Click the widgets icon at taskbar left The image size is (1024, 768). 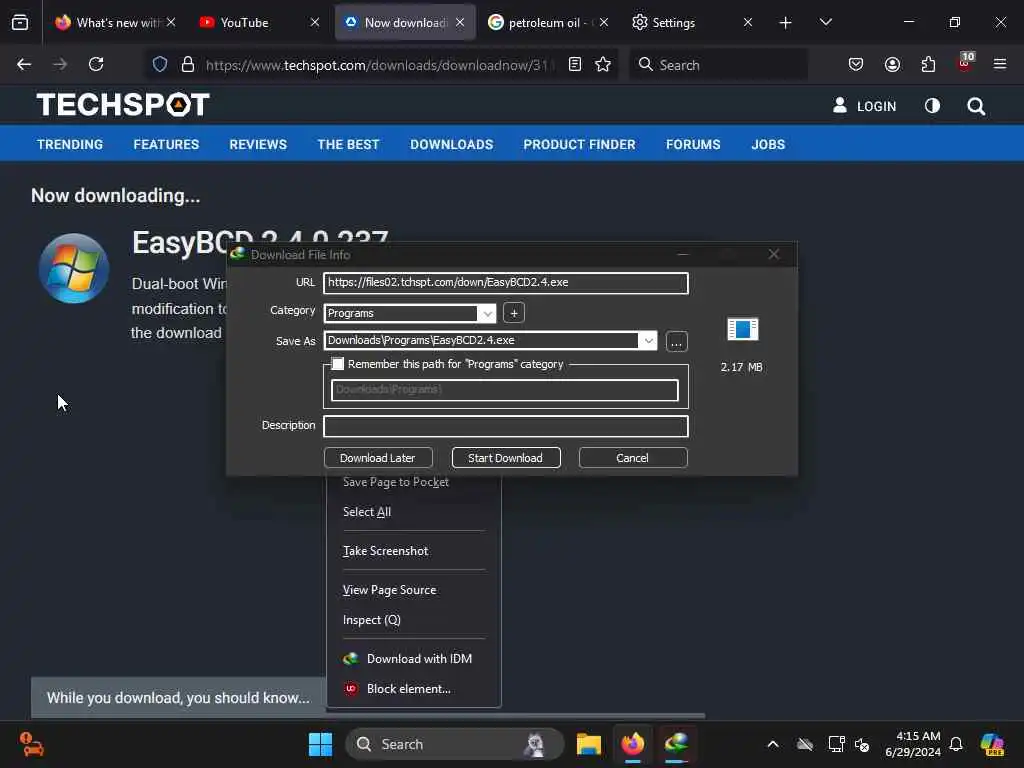coord(31,744)
